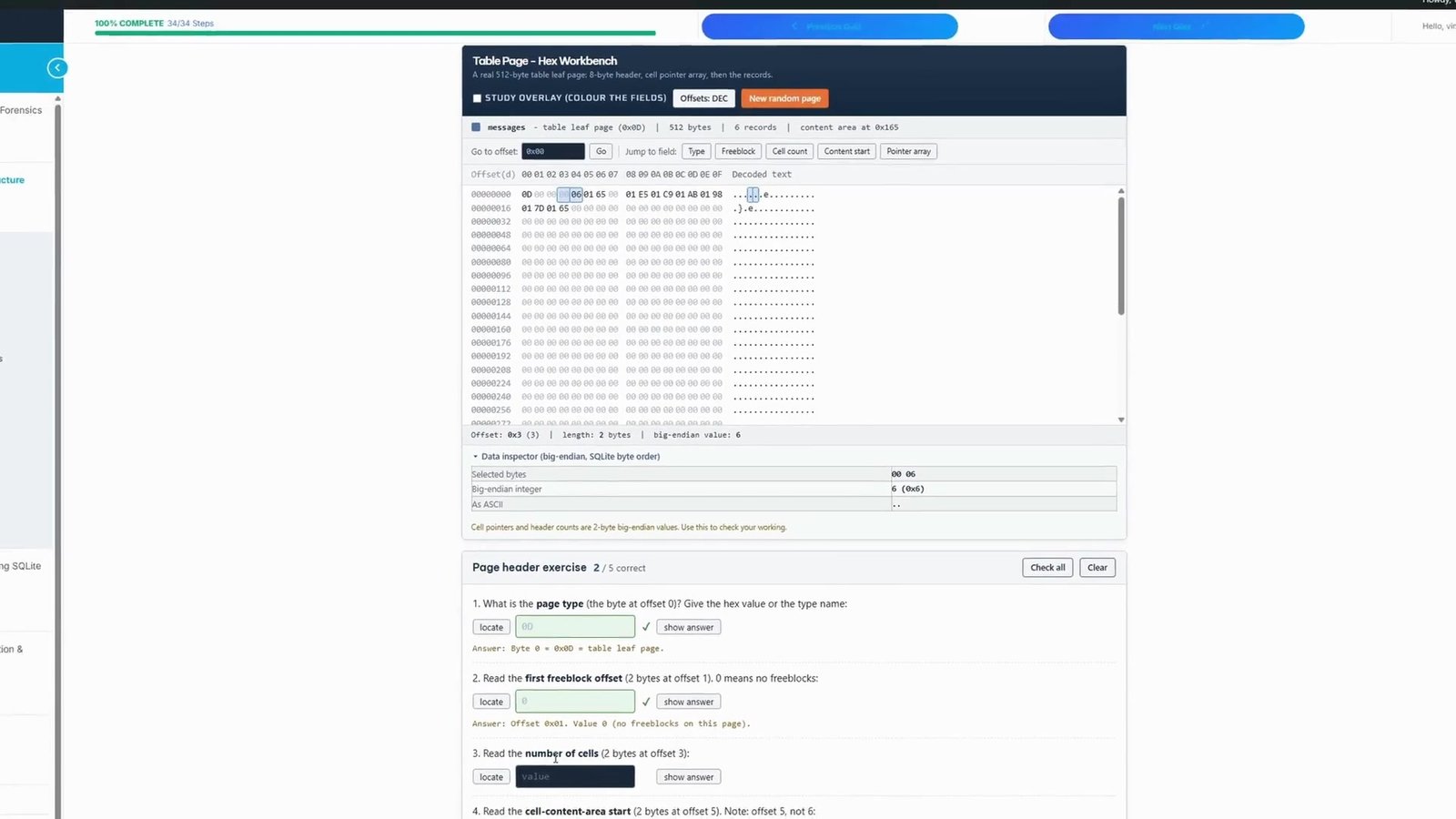Image resolution: width=1456 pixels, height=819 pixels.
Task: Click the freeblock offset answer field
Action: coord(575,701)
